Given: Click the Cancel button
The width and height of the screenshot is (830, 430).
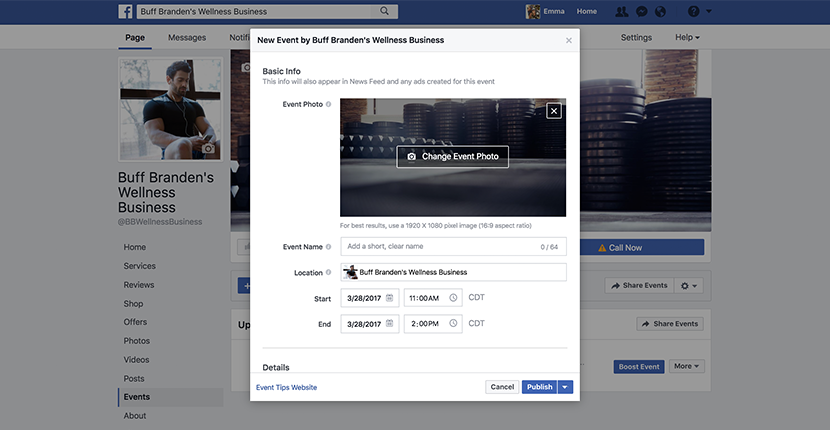Looking at the screenshot, I should (x=502, y=387).
